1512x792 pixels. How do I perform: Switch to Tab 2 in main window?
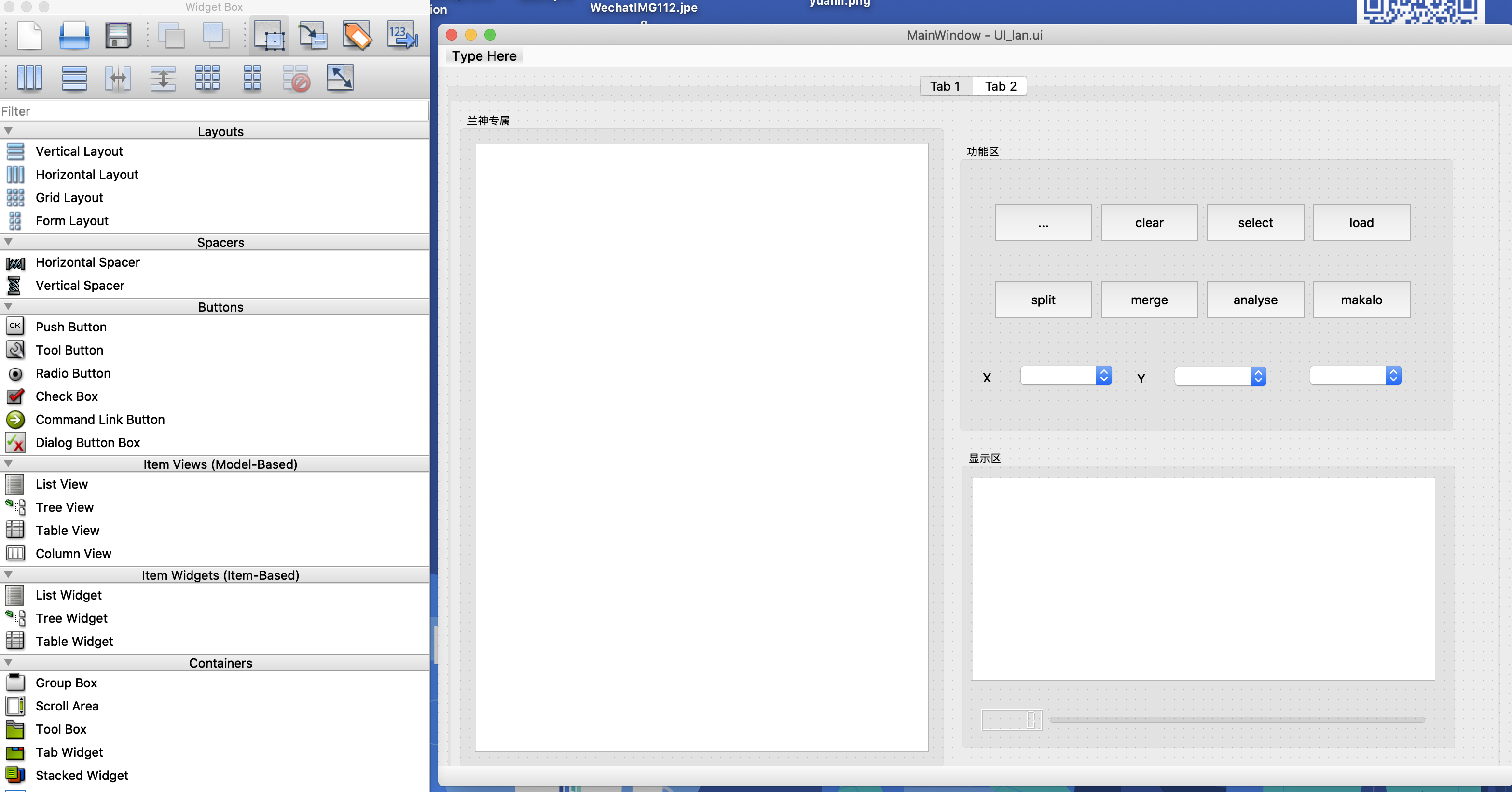tap(1000, 85)
